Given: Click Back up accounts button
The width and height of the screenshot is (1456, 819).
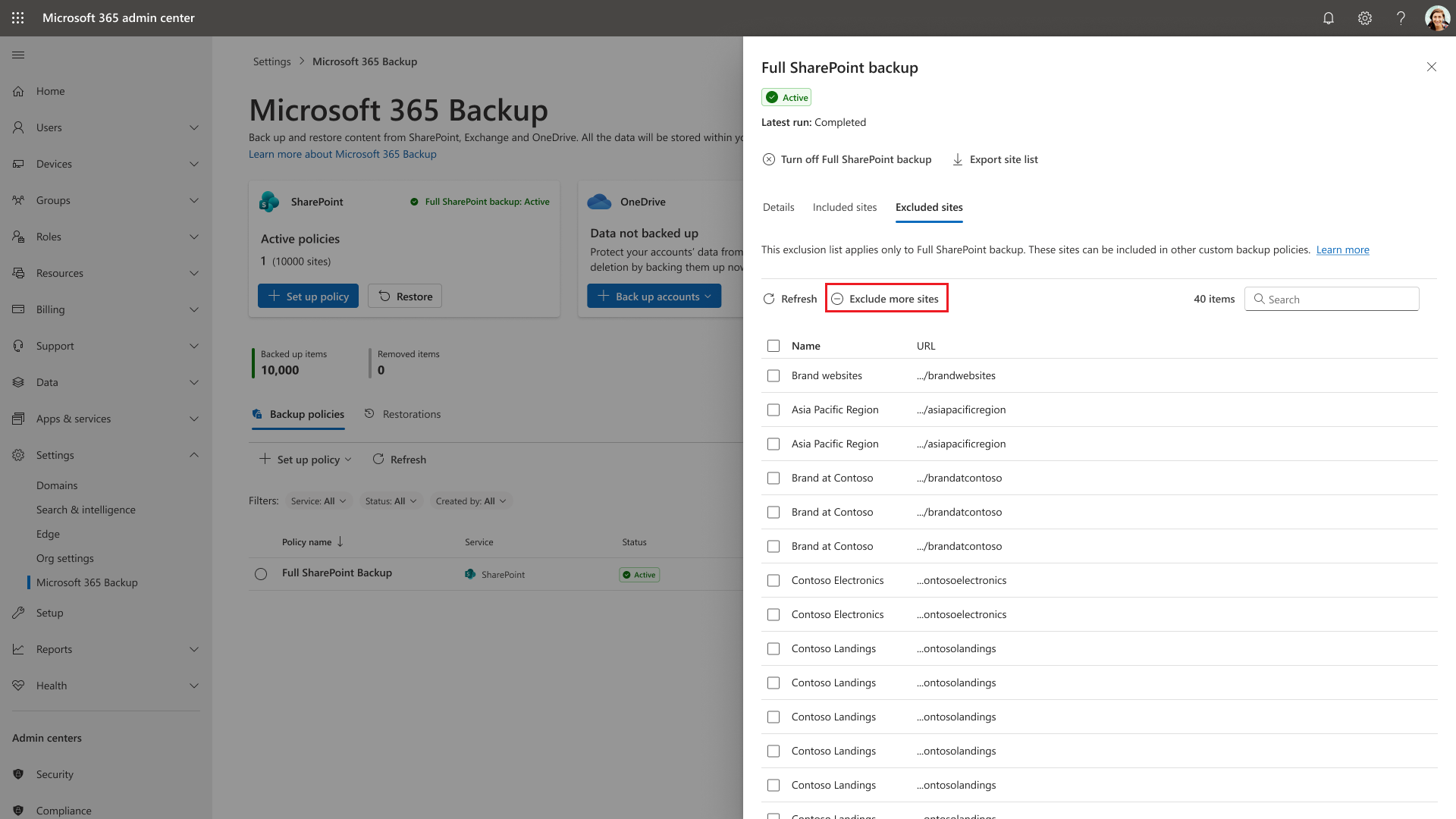Looking at the screenshot, I should [654, 296].
